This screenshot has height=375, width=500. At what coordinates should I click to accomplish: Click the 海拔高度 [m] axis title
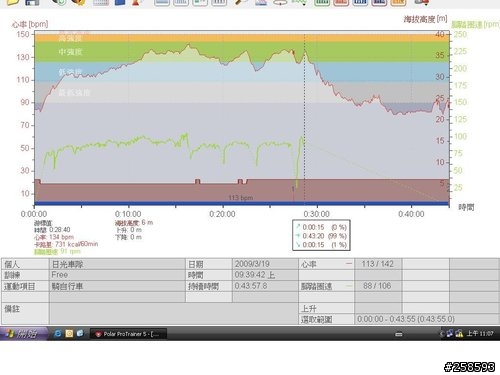point(426,19)
